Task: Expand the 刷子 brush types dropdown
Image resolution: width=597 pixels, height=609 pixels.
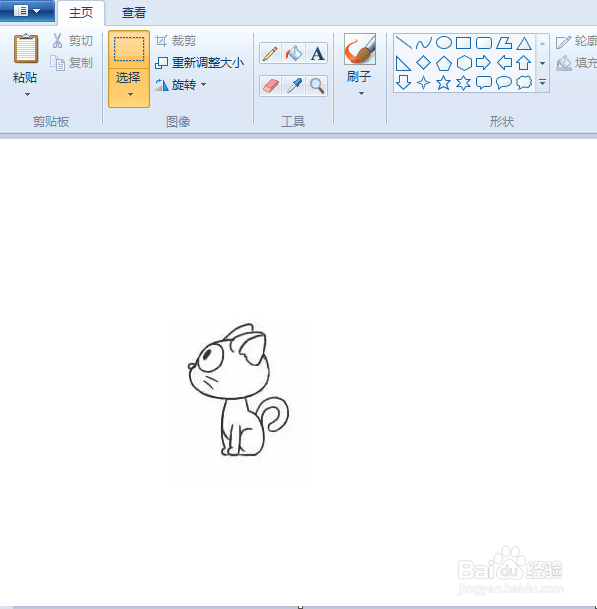Action: pos(361,94)
